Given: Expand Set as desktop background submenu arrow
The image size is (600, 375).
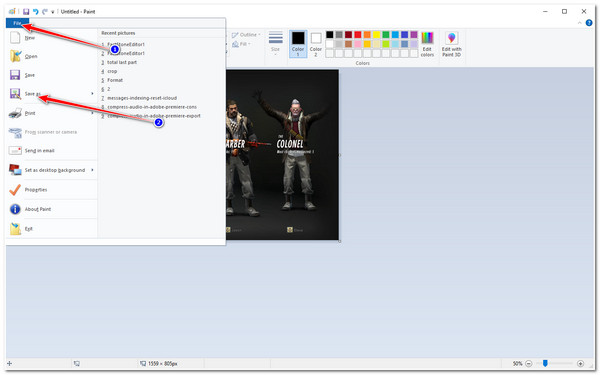Looking at the screenshot, I should (x=92, y=170).
